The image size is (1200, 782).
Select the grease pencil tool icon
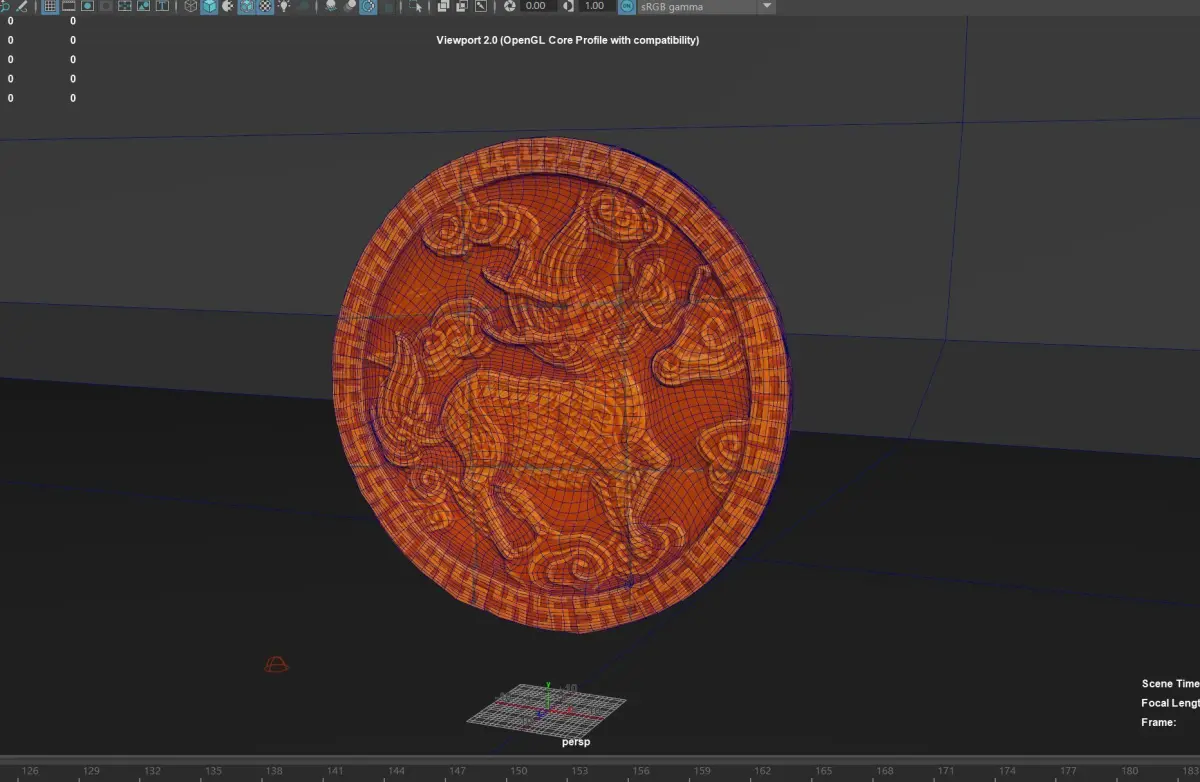(x=21, y=6)
